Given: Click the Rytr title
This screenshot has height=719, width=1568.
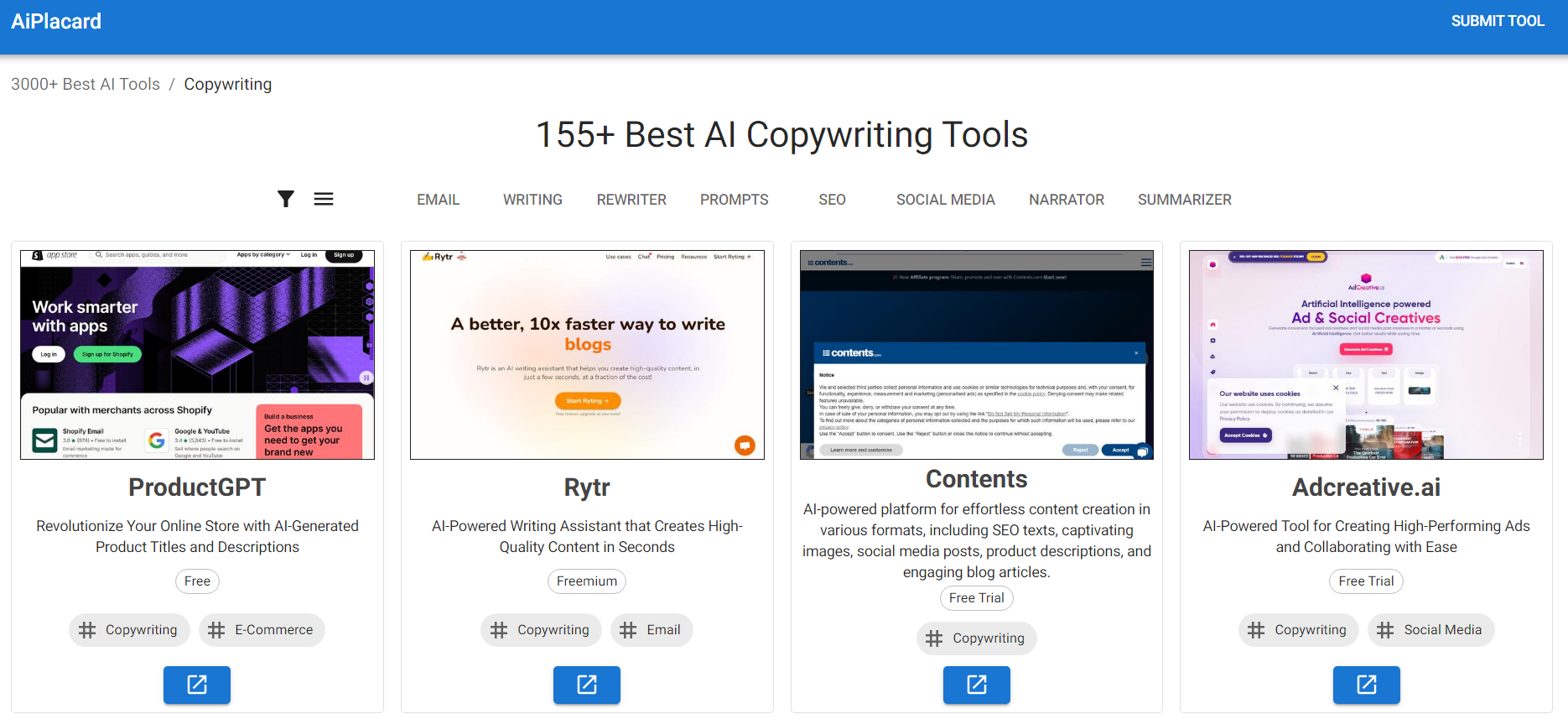Looking at the screenshot, I should pos(587,487).
